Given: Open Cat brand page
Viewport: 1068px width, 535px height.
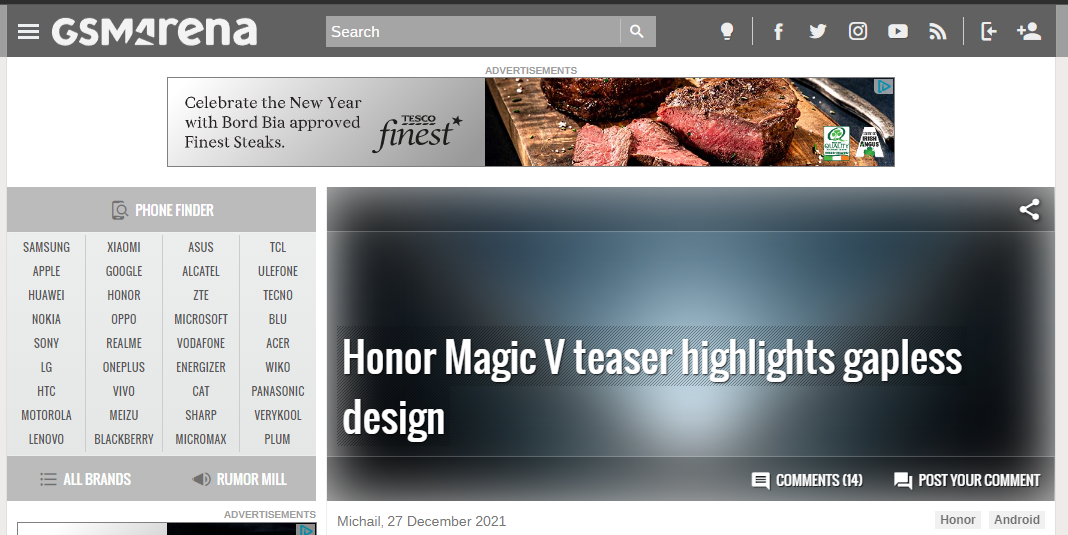Looking at the screenshot, I should point(201,391).
